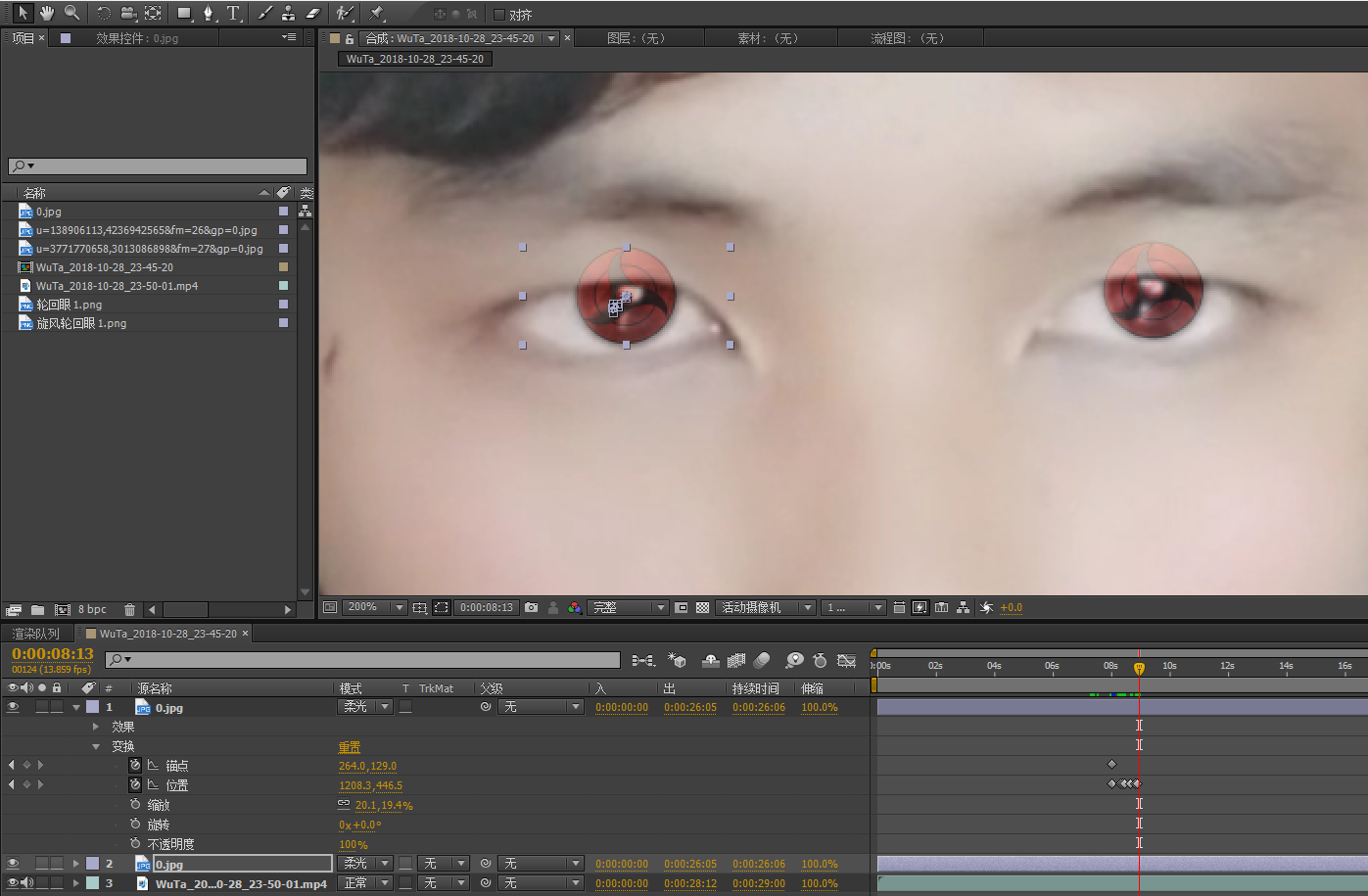The height and width of the screenshot is (896, 1368).
Task: Click the yellow current time indicator
Action: (x=1139, y=668)
